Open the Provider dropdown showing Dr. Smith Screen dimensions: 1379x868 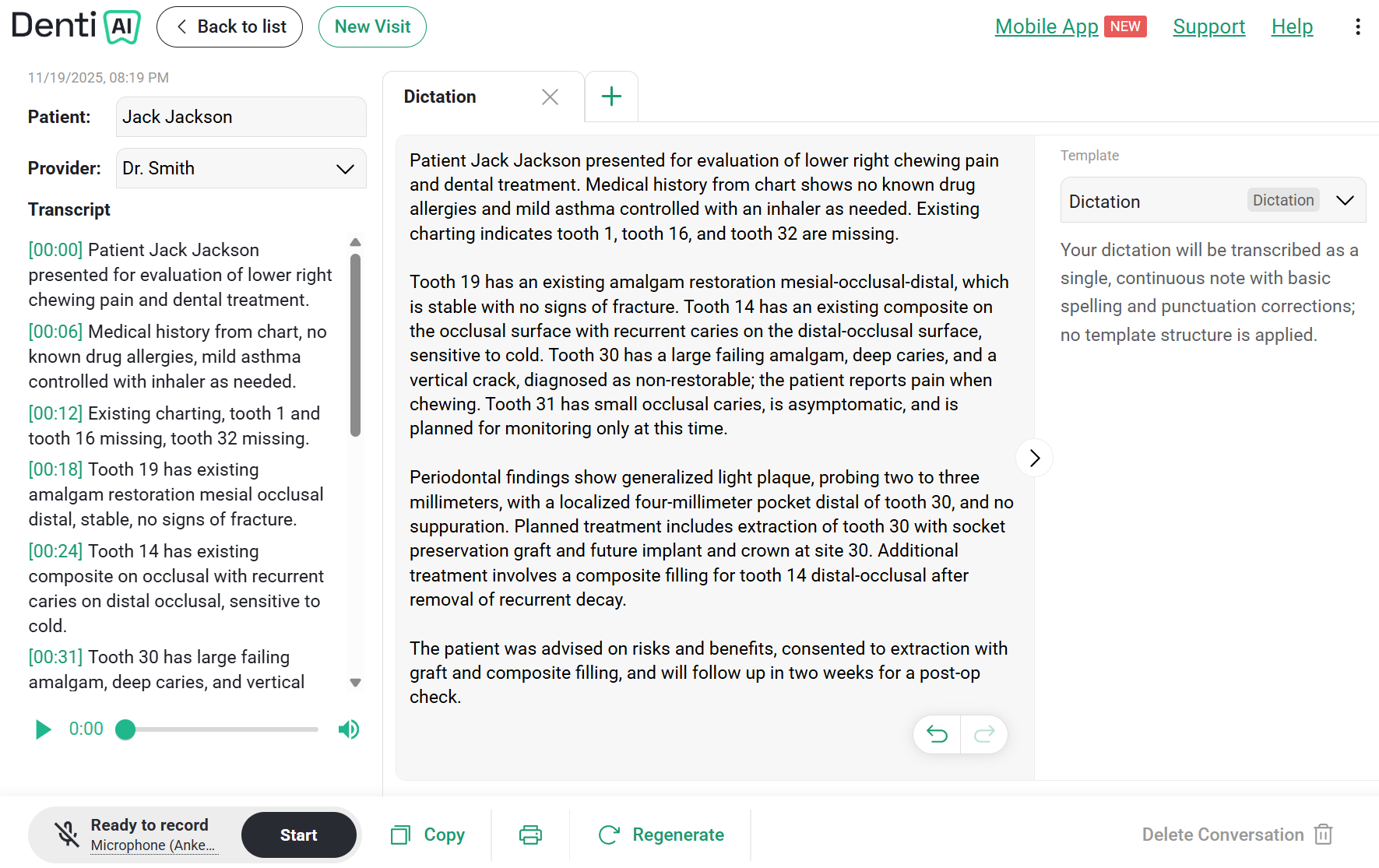[241, 168]
